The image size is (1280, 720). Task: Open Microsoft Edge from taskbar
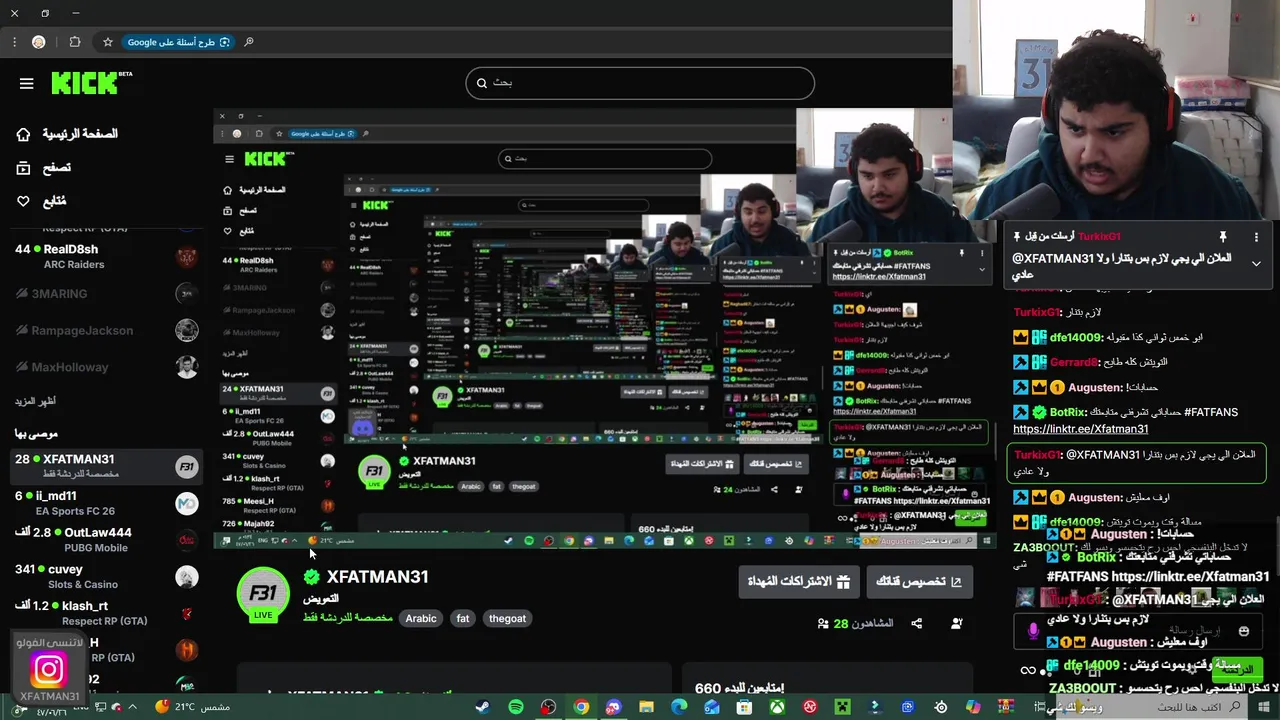point(679,707)
